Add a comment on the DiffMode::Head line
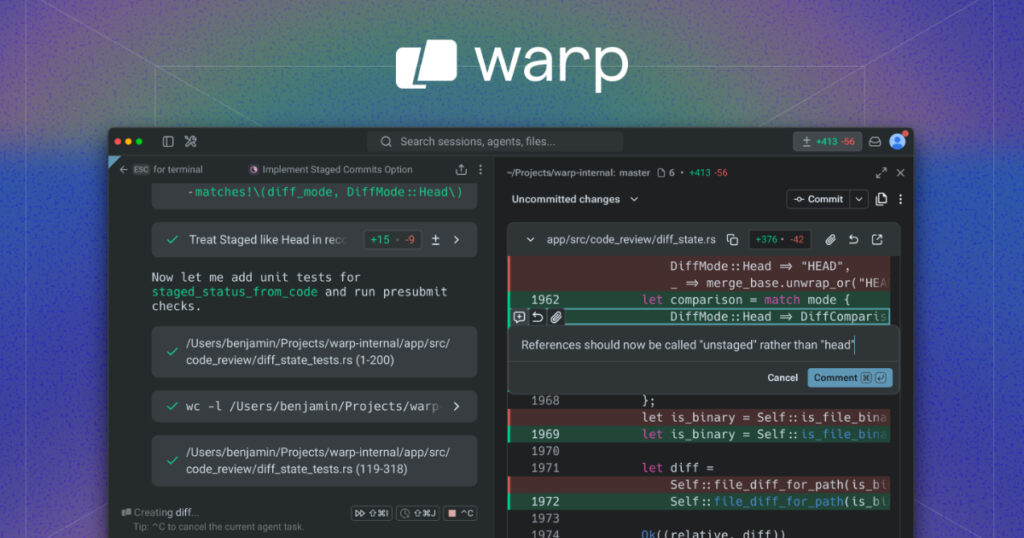 pyautogui.click(x=519, y=317)
